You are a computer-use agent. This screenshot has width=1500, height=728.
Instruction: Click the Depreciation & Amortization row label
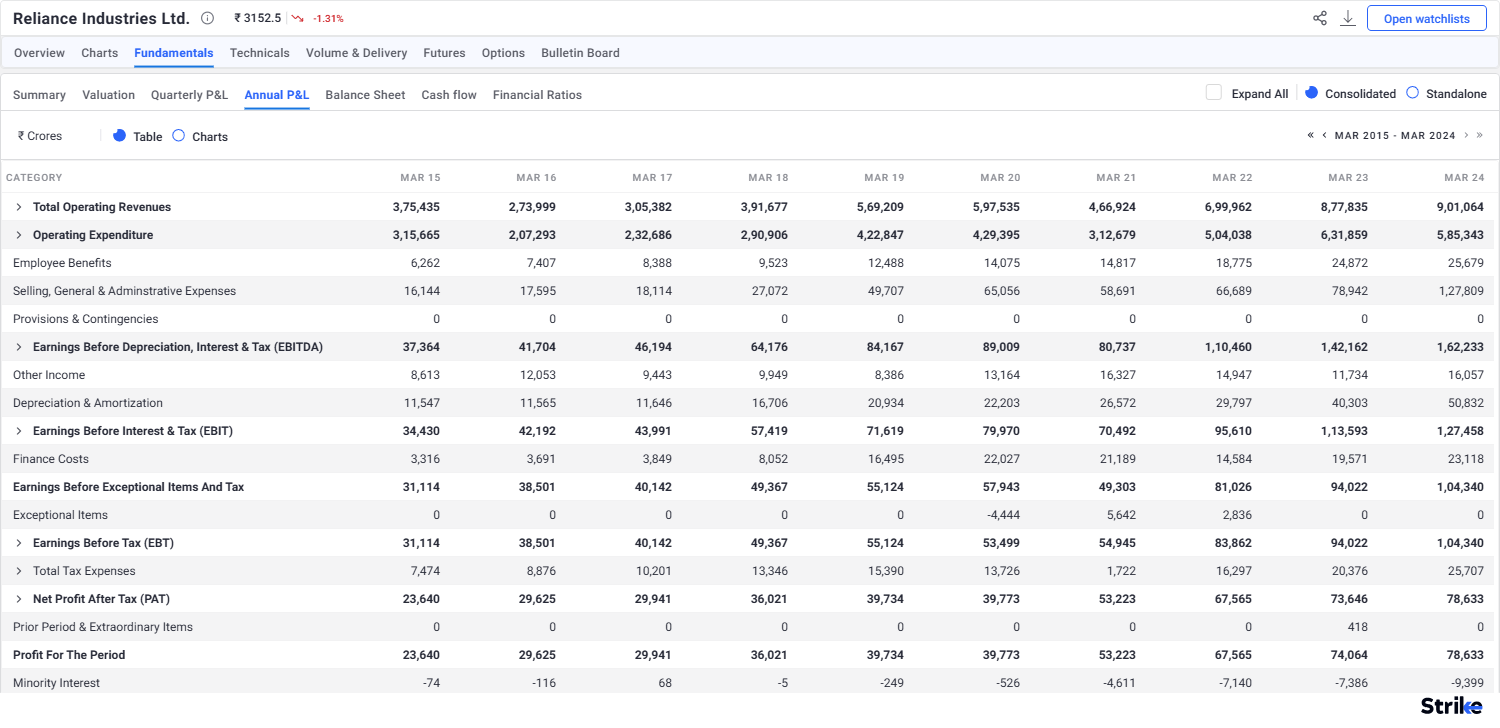(x=88, y=403)
